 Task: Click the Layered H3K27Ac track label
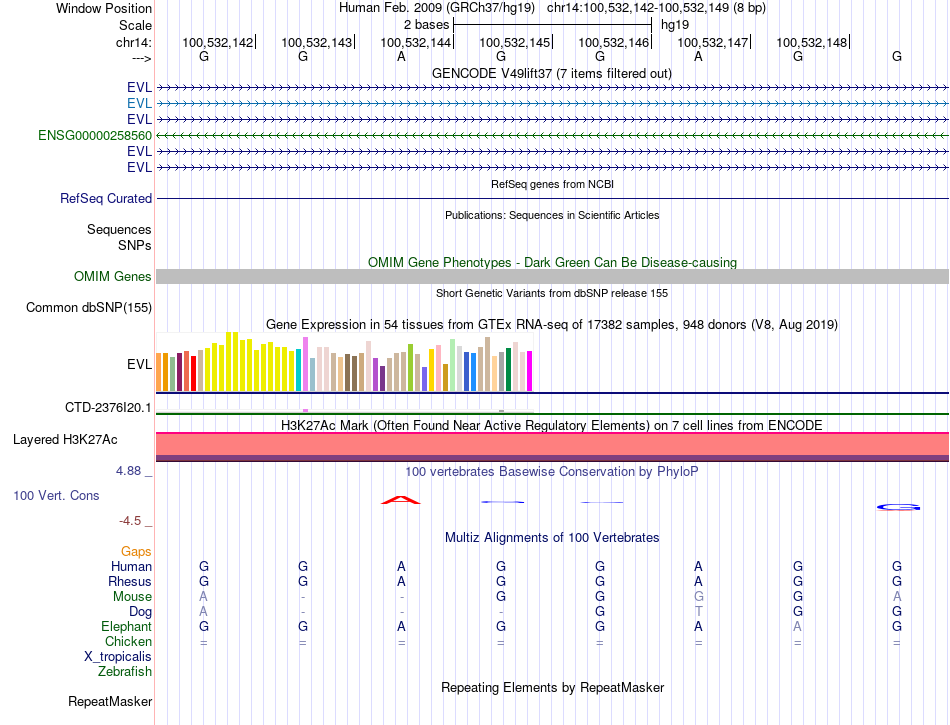pos(65,440)
